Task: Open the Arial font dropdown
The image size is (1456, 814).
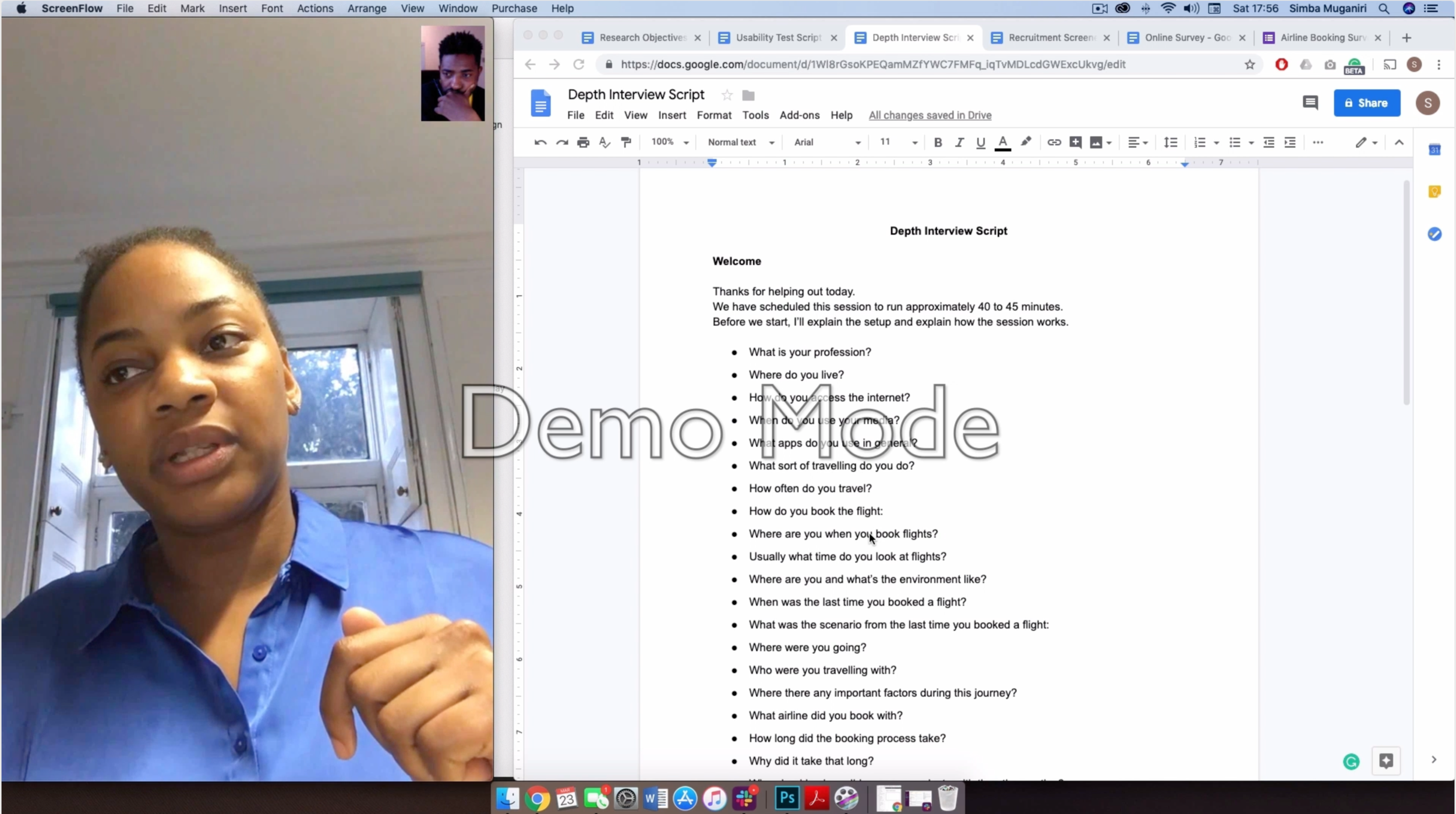Action: 827,142
